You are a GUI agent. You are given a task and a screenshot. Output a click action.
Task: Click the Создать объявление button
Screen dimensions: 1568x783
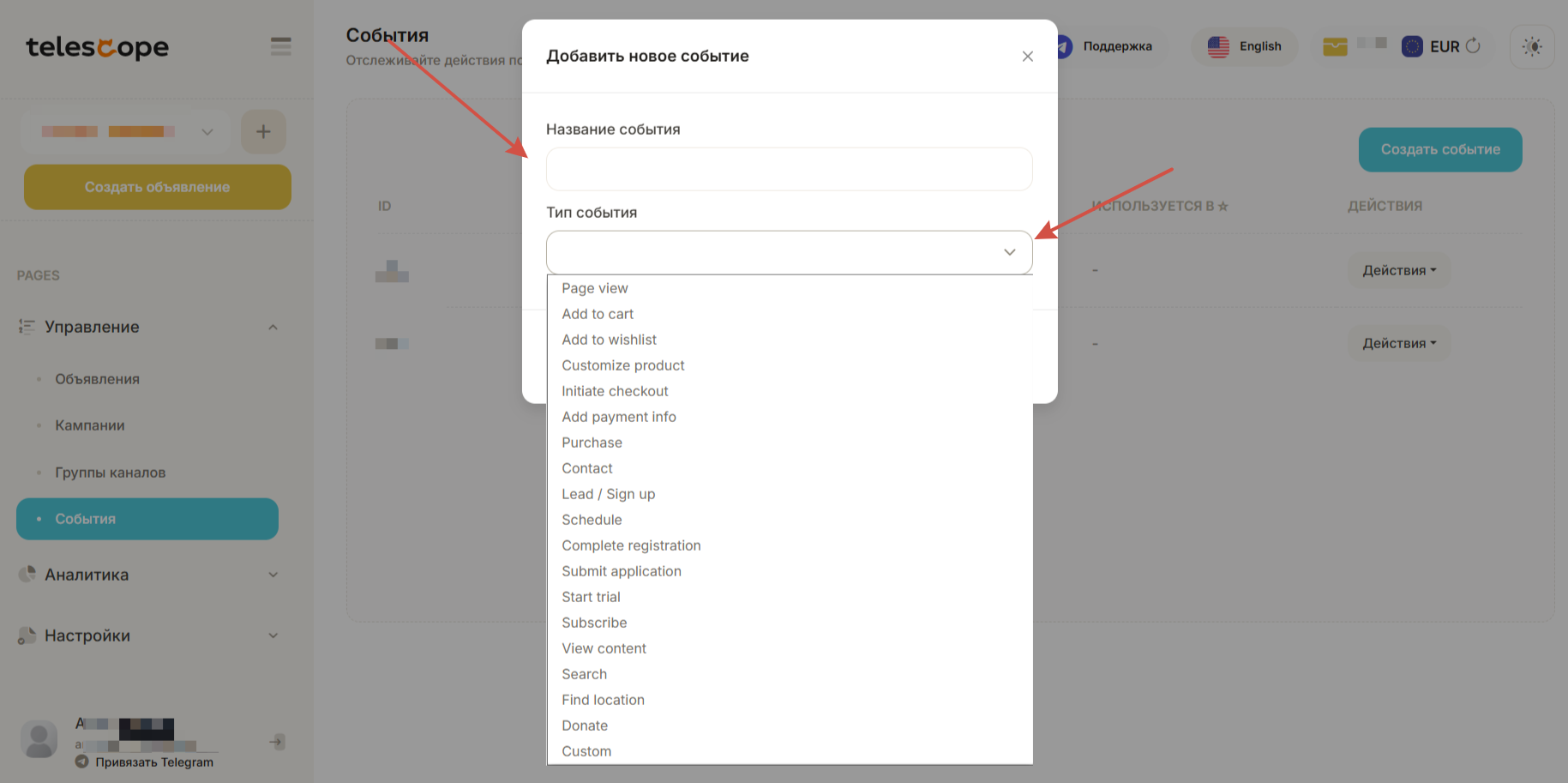point(158,187)
